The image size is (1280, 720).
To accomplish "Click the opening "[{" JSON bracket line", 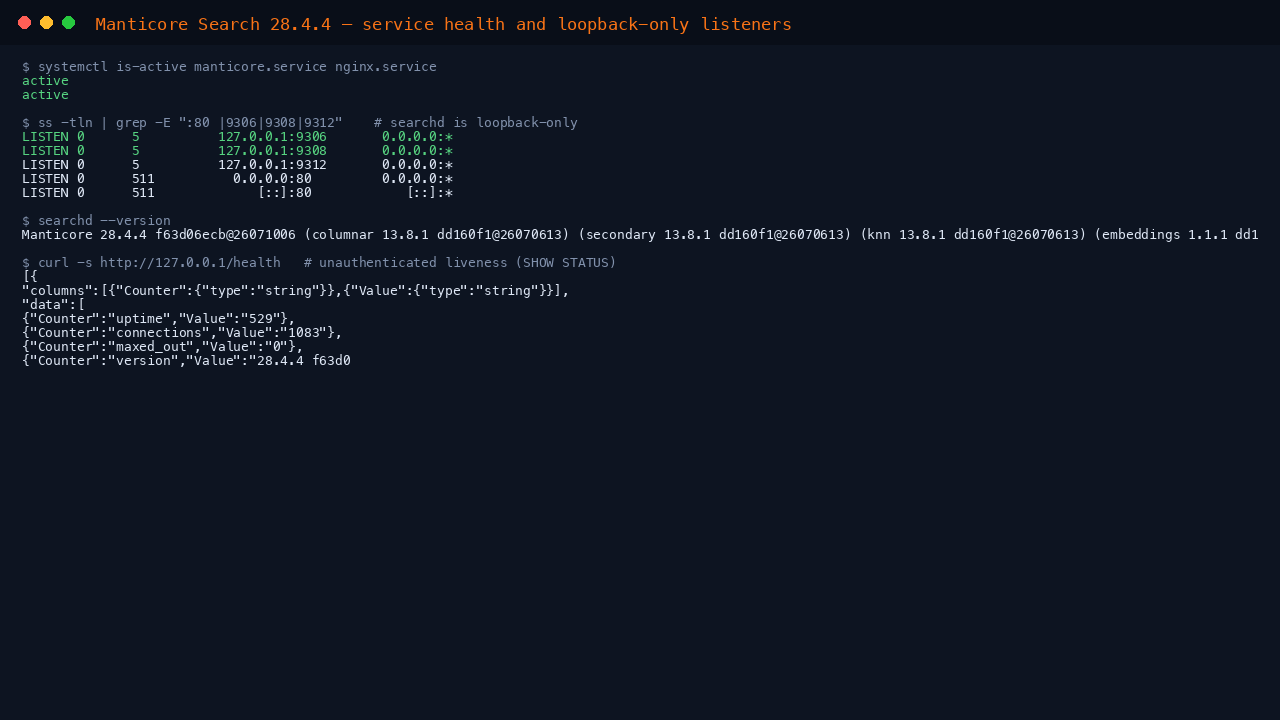I will click(x=30, y=277).
